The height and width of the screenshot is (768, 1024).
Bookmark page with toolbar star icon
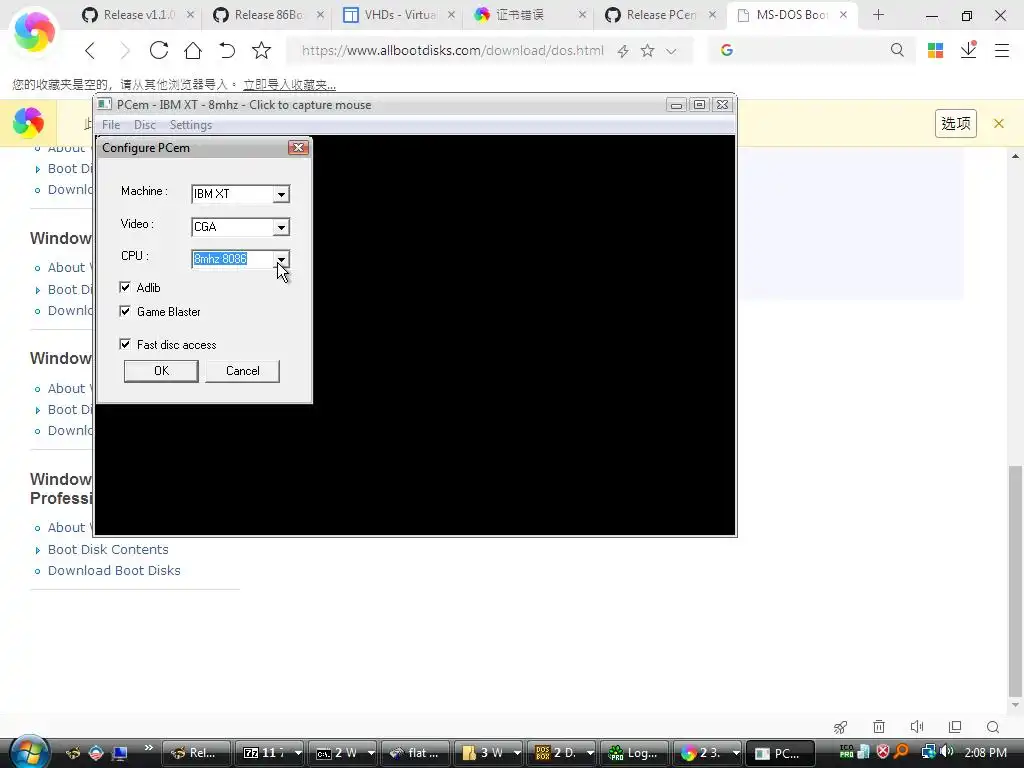click(261, 50)
